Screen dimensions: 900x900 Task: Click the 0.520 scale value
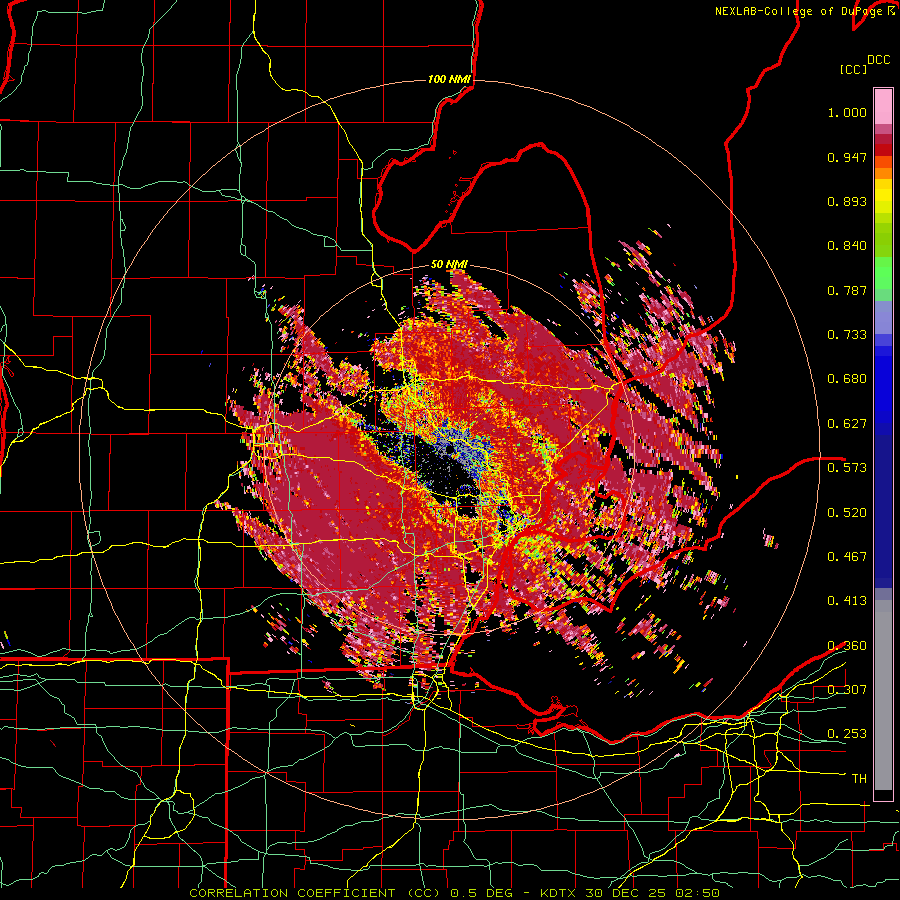(847, 512)
